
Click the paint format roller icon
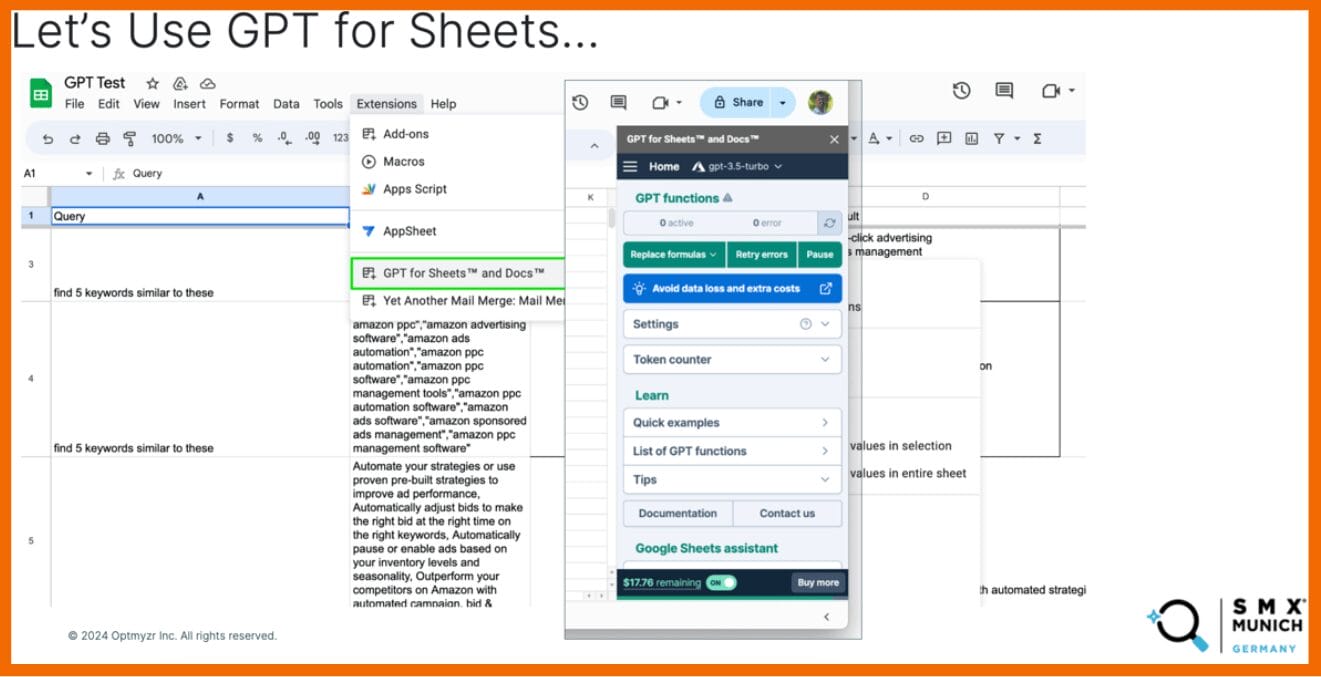(x=129, y=139)
